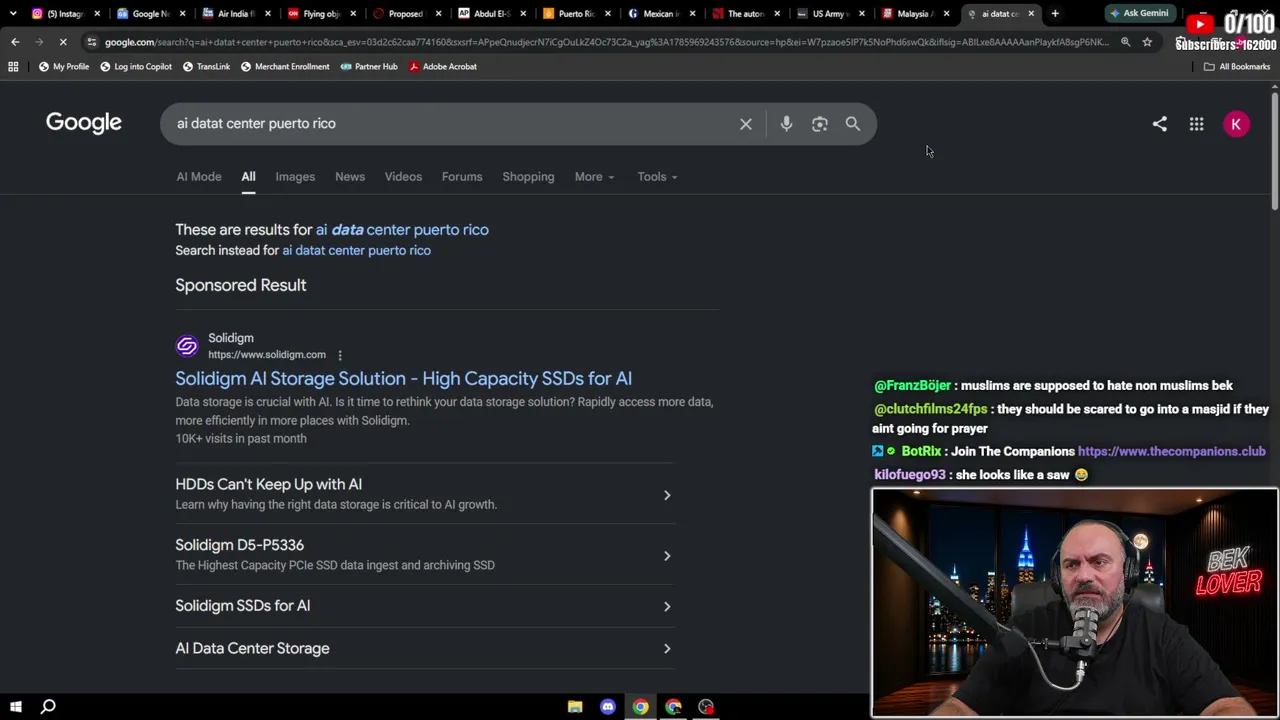Viewport: 1280px width, 720px height.
Task: Click corrected query ai data center puerto rico
Action: click(x=402, y=230)
